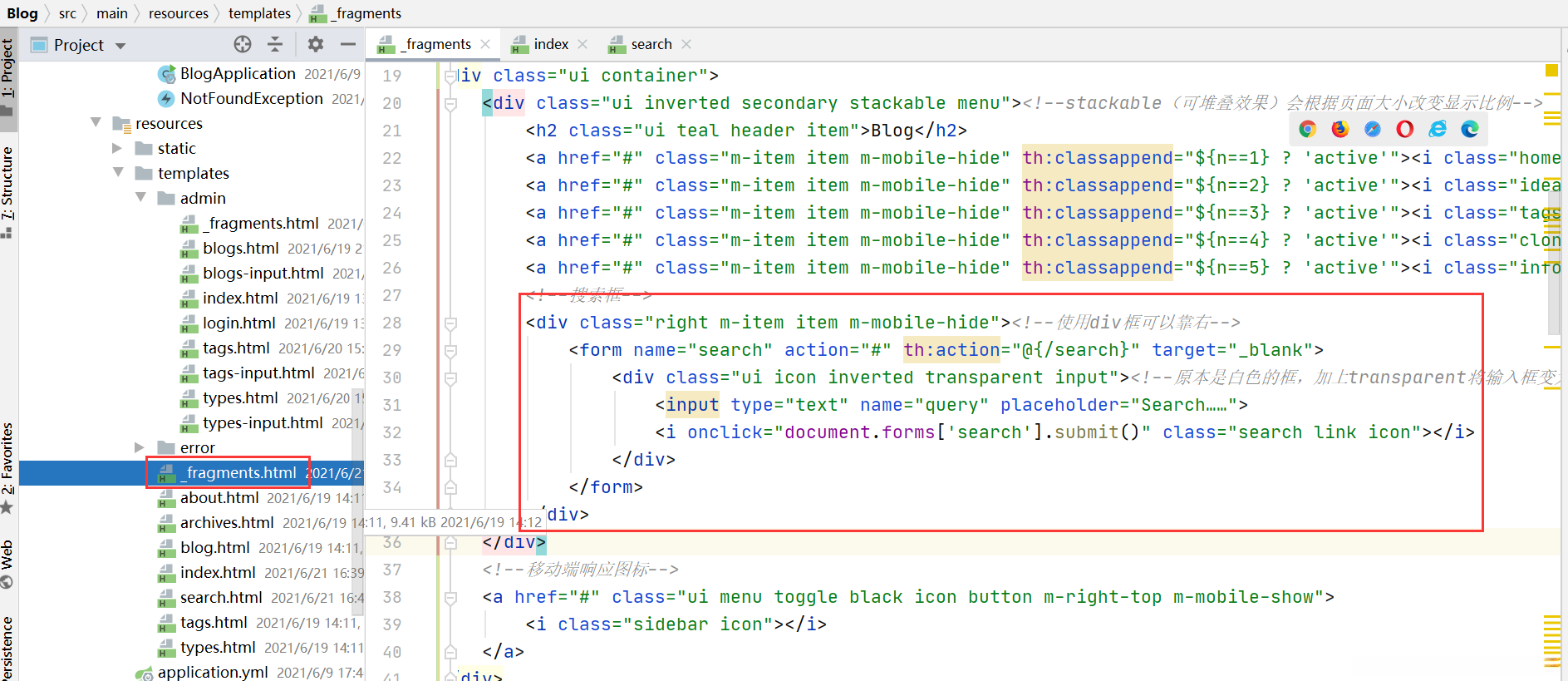The height and width of the screenshot is (681, 1568).
Task: Select admin blogs.html file
Action: 241,248
